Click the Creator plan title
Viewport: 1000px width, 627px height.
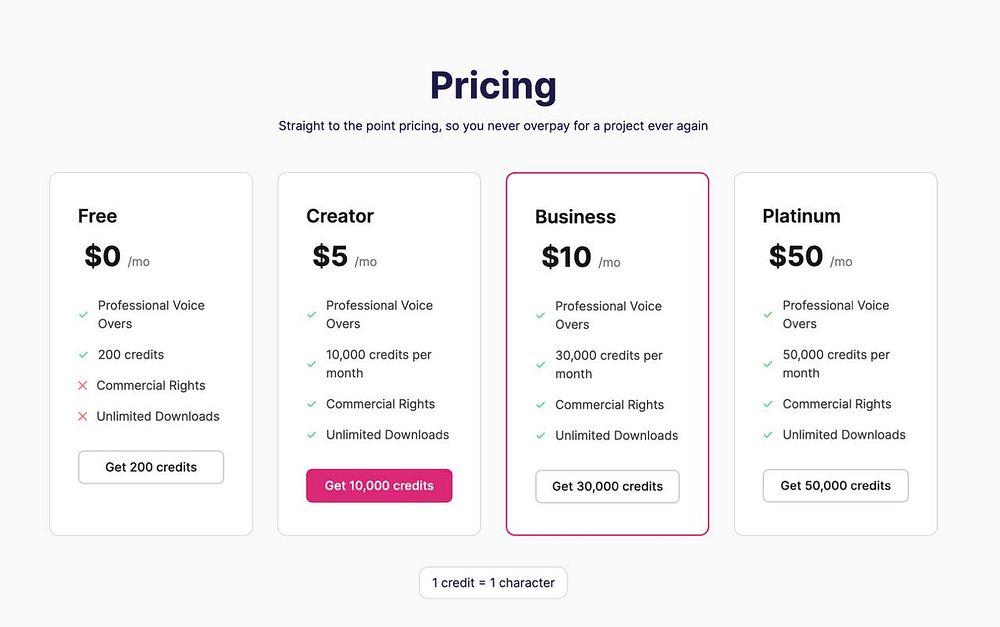pyautogui.click(x=340, y=216)
